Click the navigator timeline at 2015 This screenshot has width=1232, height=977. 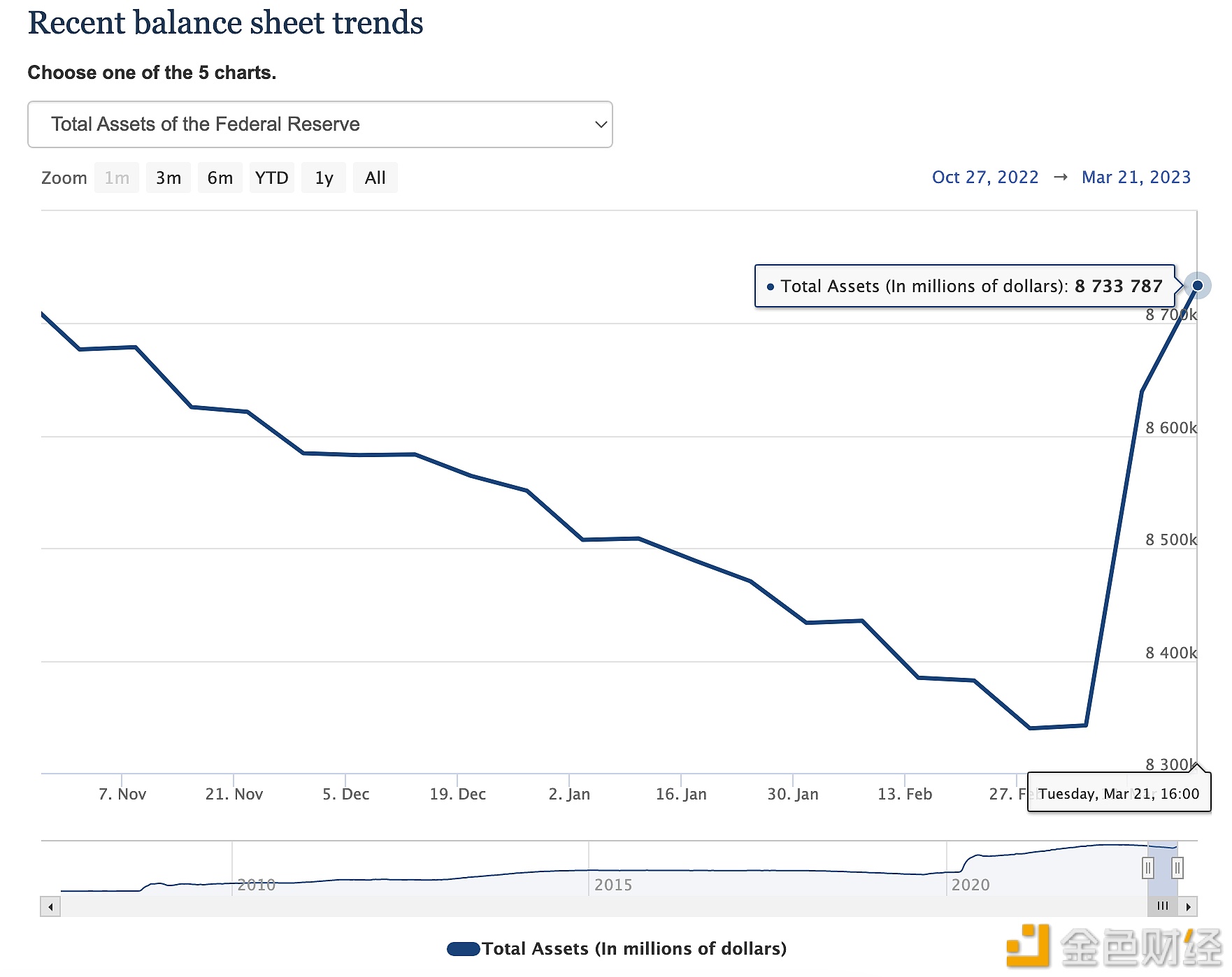613,885
